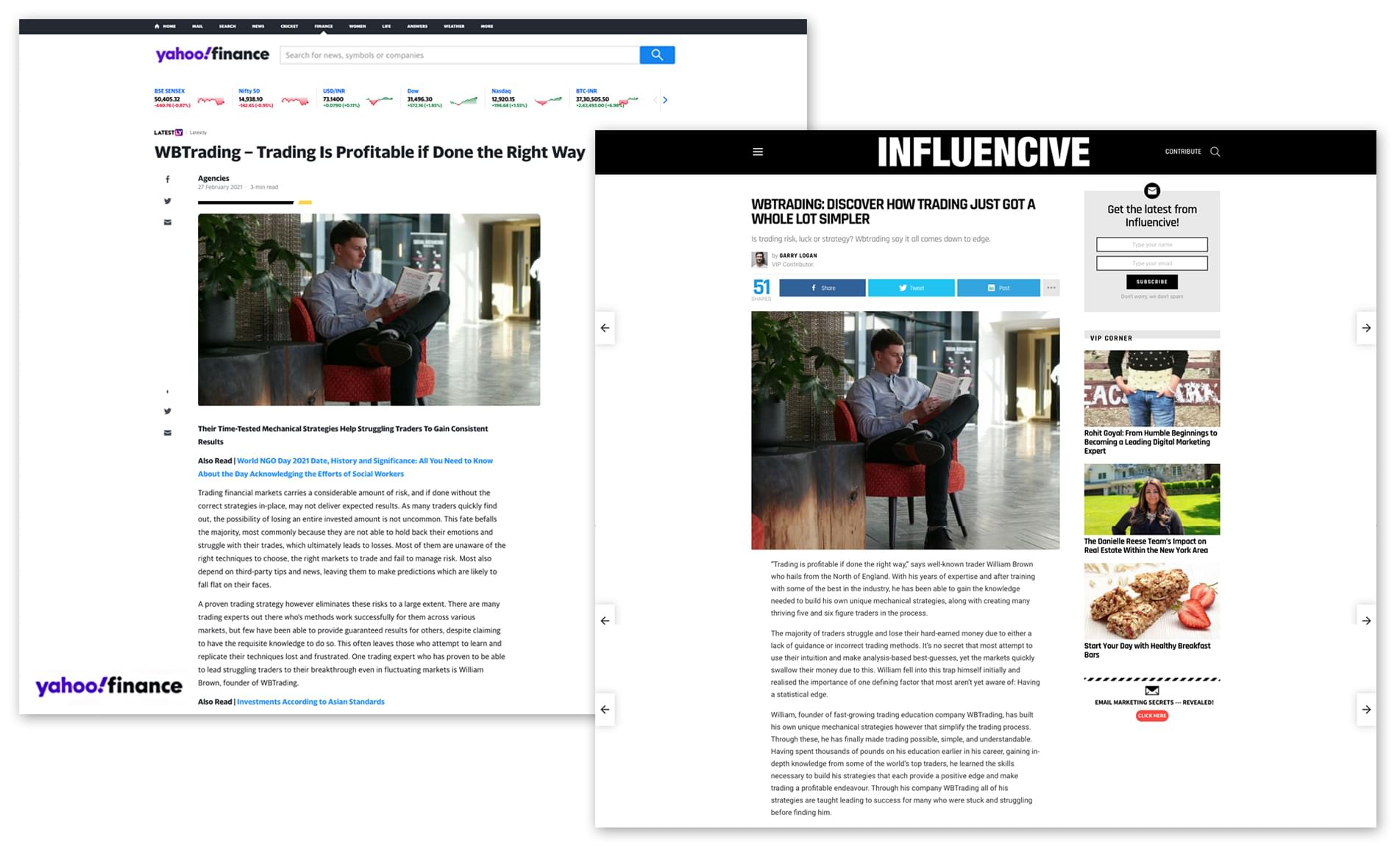Select the Finance tab in Yahoo navigation
This screenshot has width=1400, height=854.
click(x=324, y=26)
